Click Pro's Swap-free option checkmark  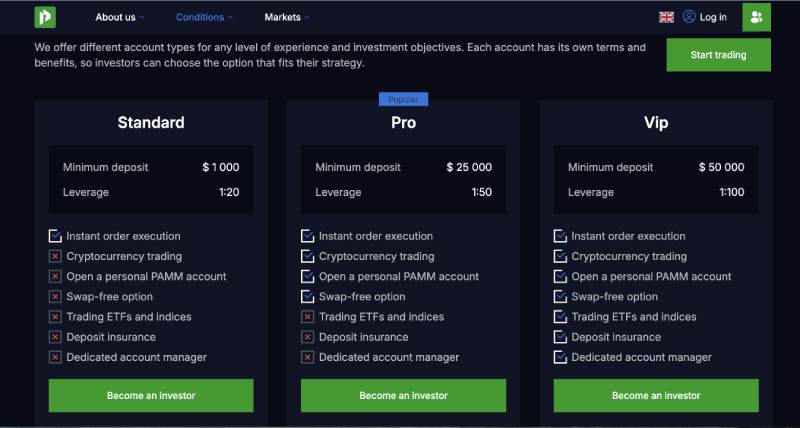[x=308, y=296]
